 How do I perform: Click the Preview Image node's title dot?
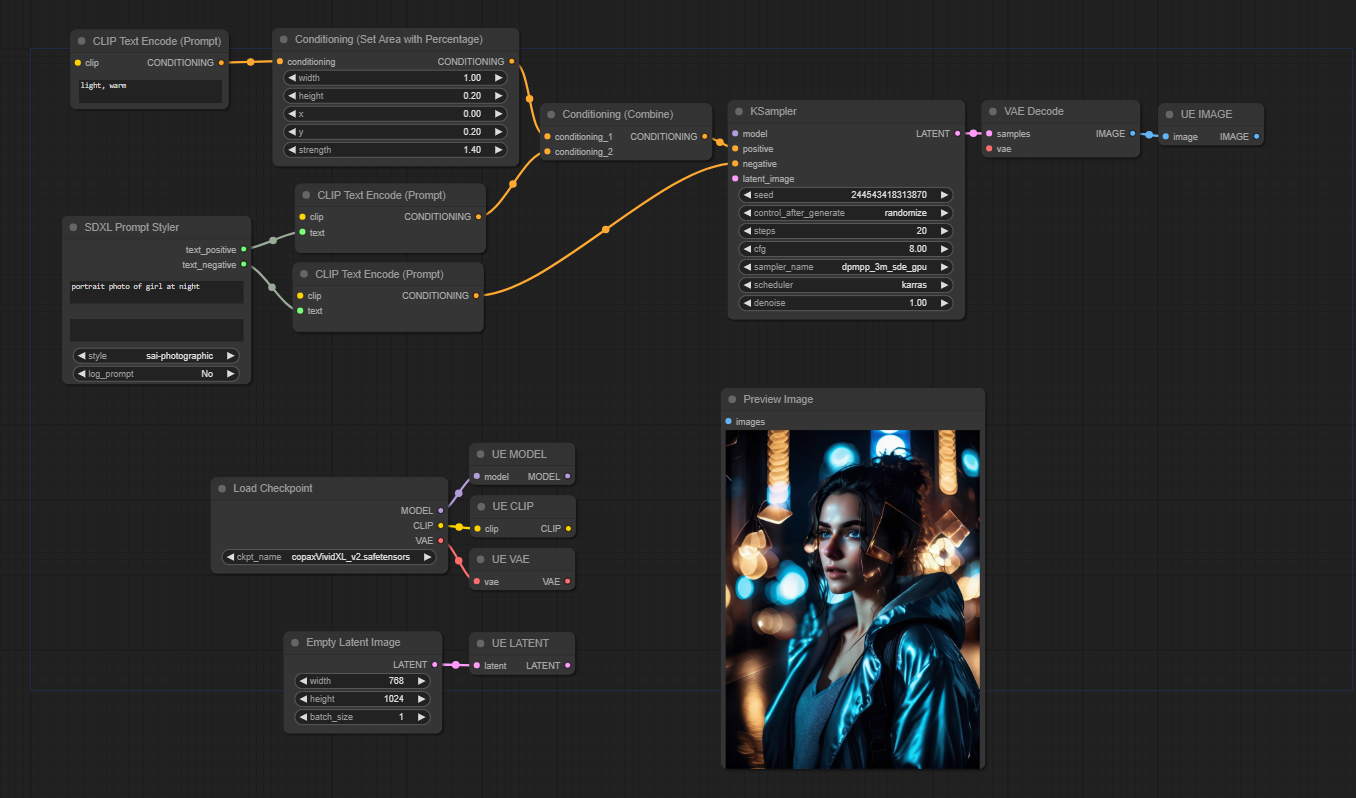731,400
